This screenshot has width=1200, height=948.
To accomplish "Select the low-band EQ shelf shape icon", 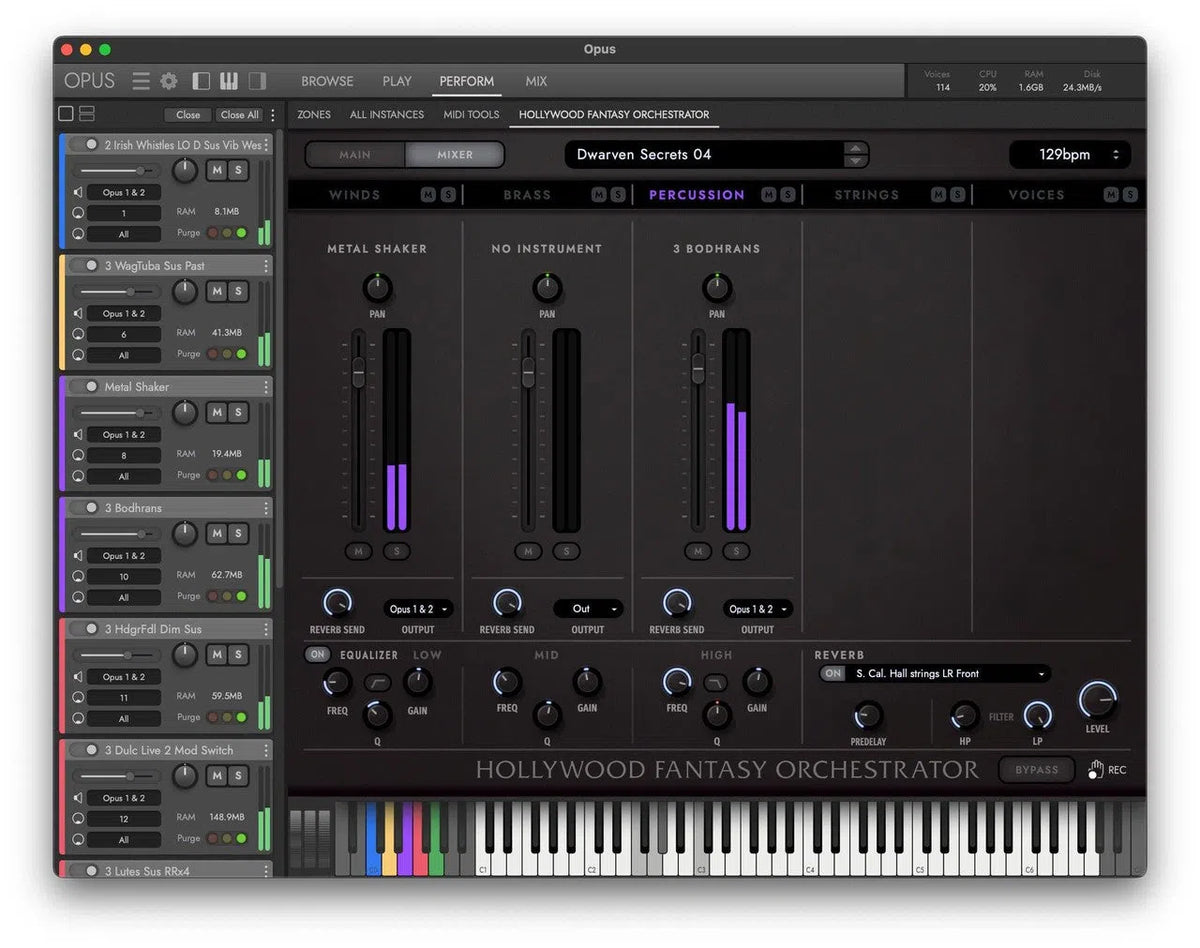I will [x=377, y=683].
